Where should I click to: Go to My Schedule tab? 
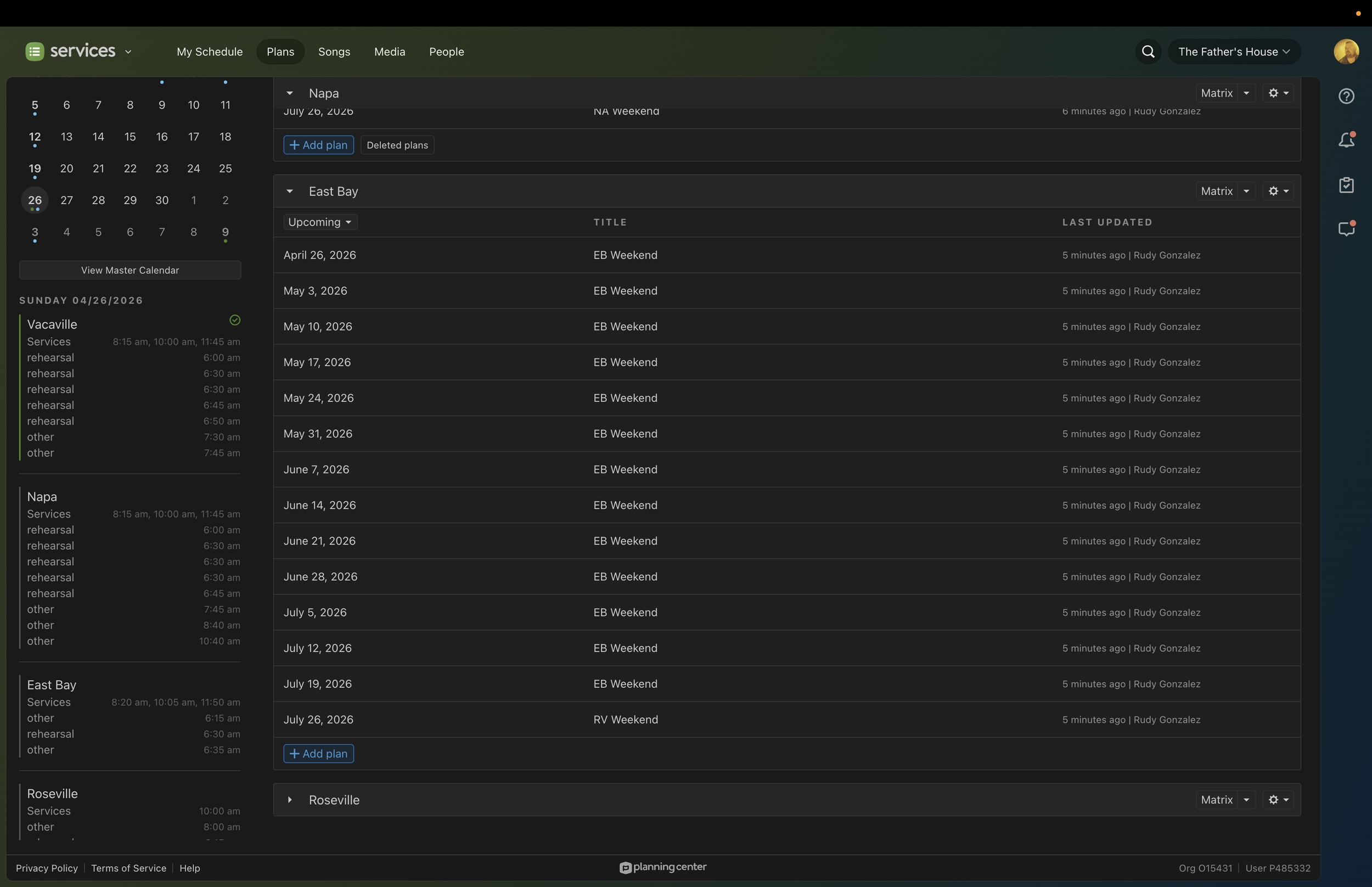click(x=210, y=52)
